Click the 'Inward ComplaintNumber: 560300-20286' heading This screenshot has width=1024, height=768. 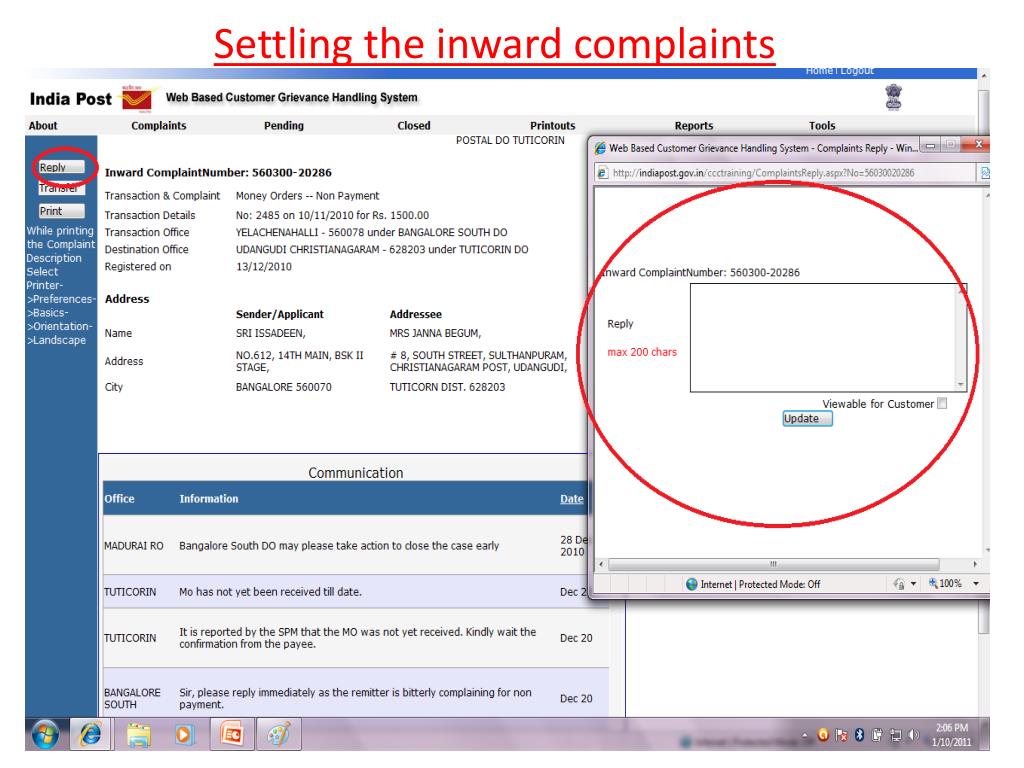pyautogui.click(x=218, y=173)
